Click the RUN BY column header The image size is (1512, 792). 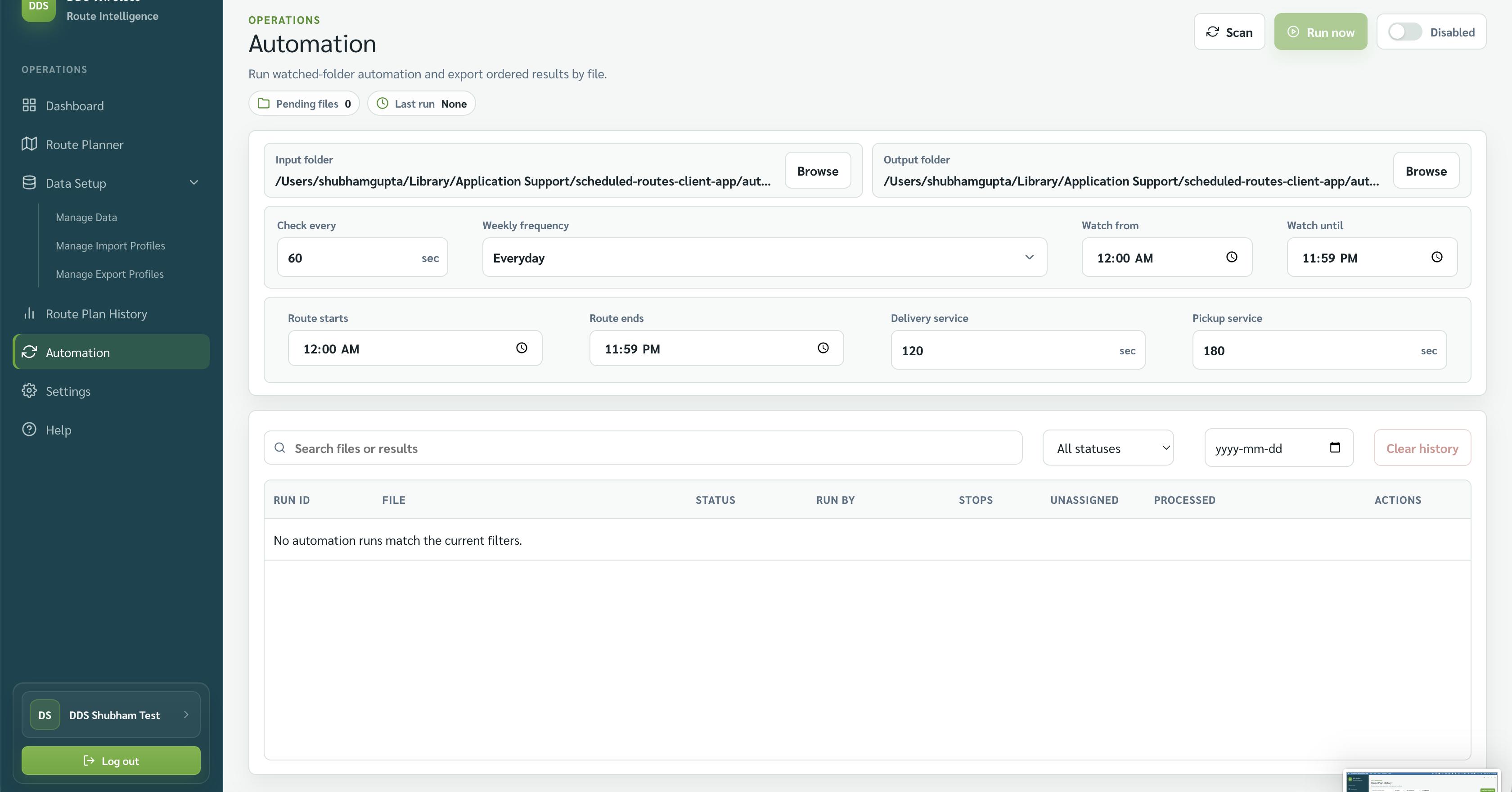pyautogui.click(x=835, y=500)
